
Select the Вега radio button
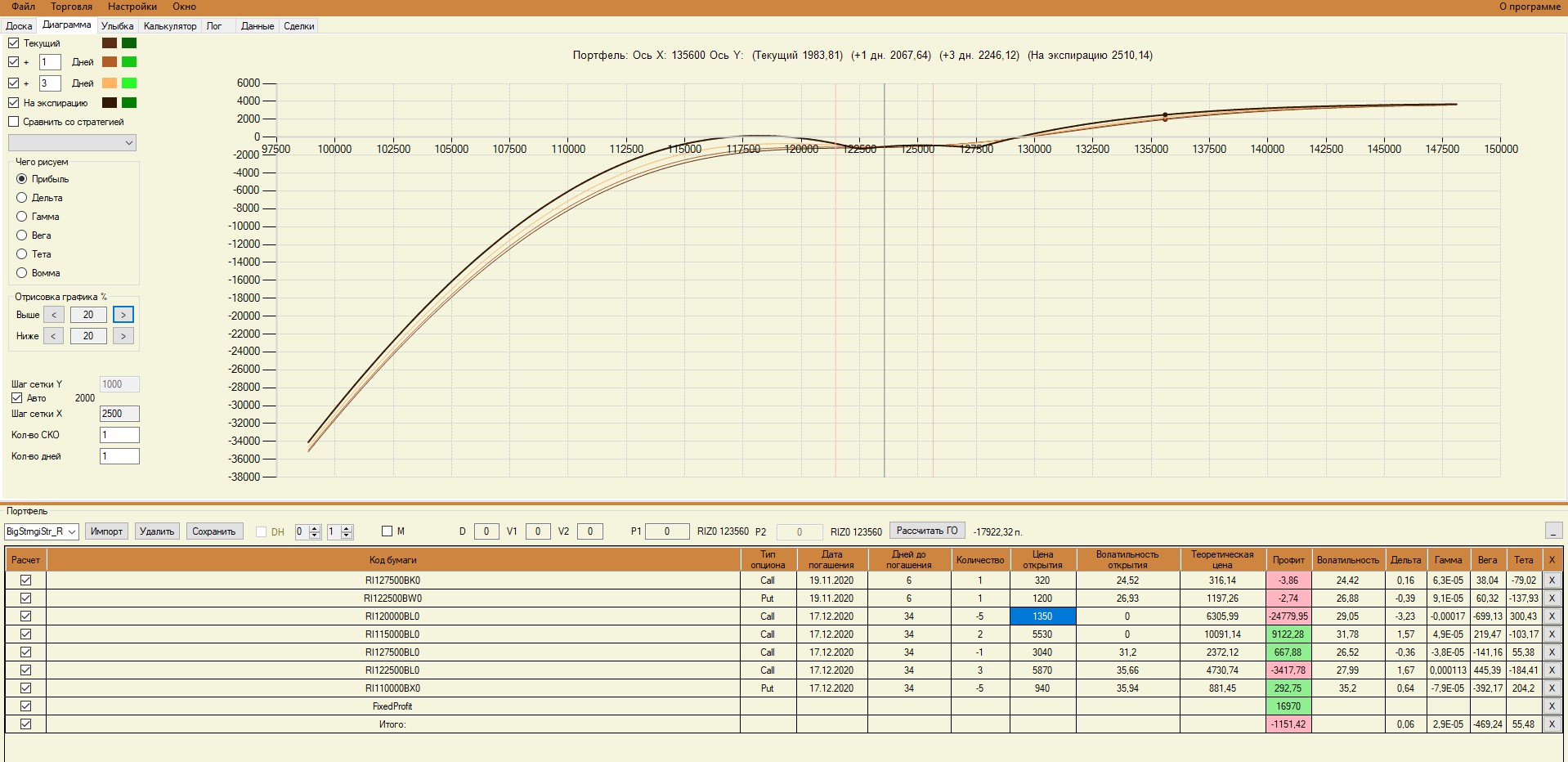tap(22, 235)
